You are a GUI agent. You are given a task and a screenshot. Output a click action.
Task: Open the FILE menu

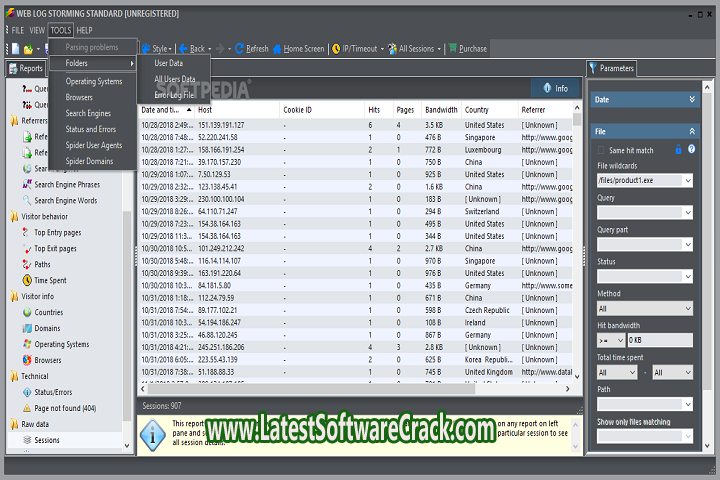[17, 30]
